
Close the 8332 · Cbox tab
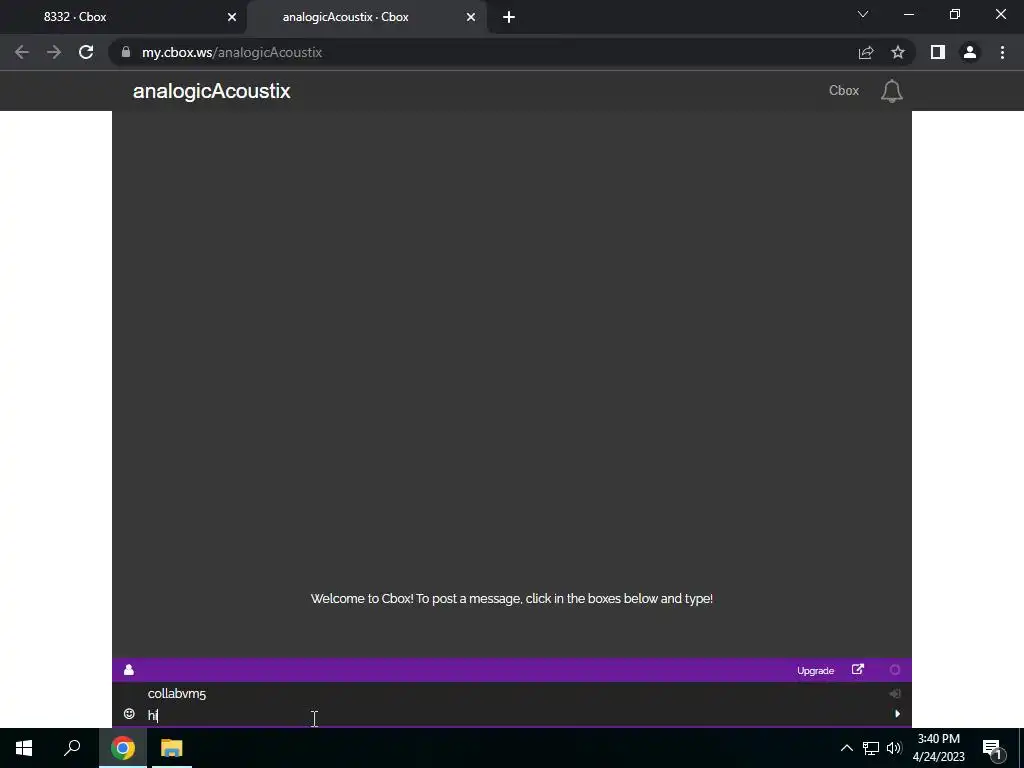click(232, 17)
